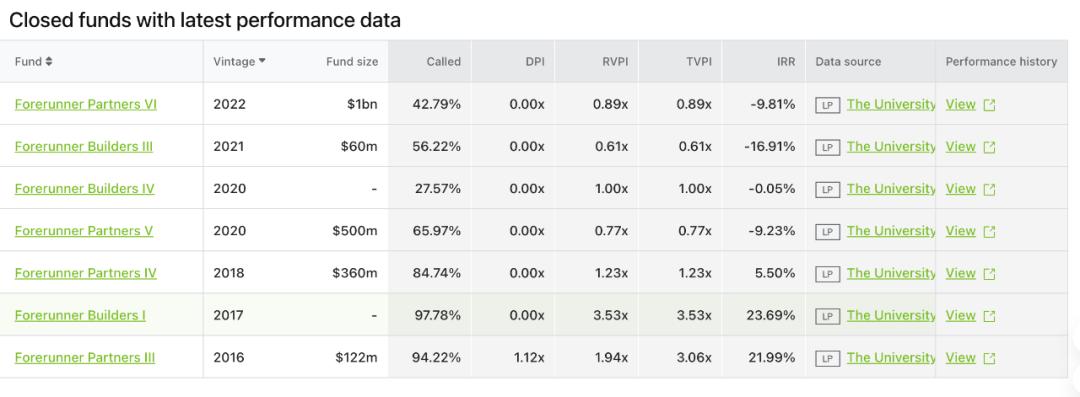Open external link icon for Forerunner Partners III

click(x=990, y=358)
